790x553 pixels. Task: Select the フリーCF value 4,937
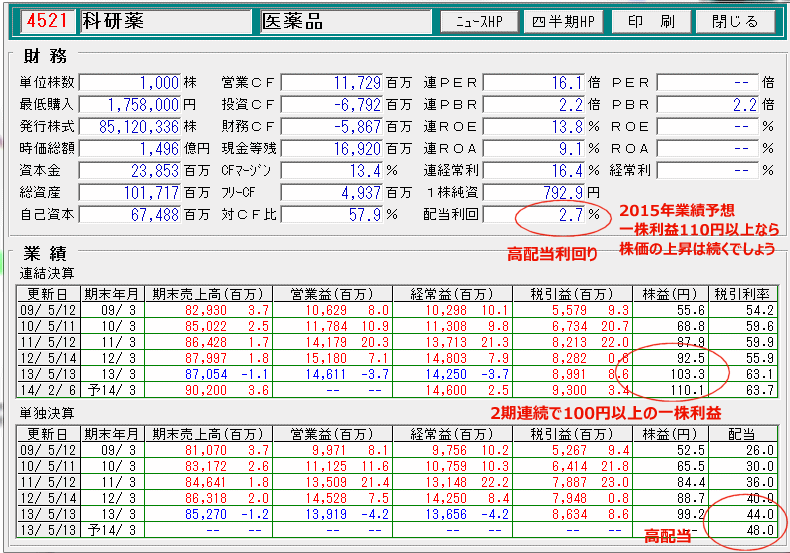pos(332,192)
